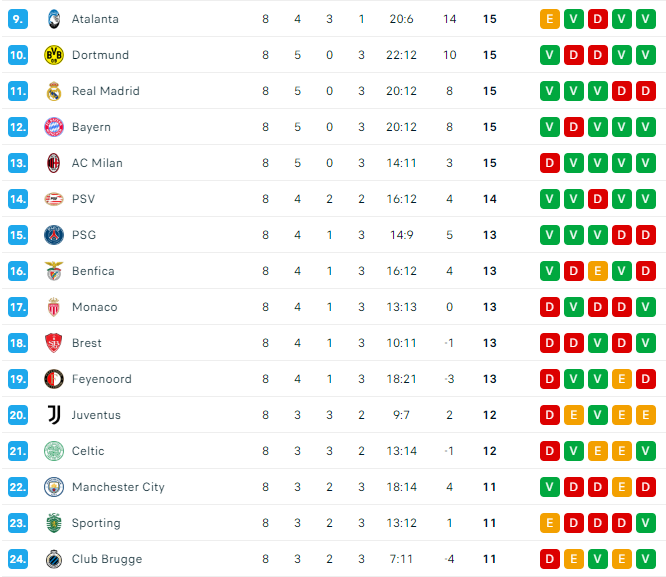The height and width of the screenshot is (577, 666).
Task: Open the Celtic team page link
Action: (88, 451)
